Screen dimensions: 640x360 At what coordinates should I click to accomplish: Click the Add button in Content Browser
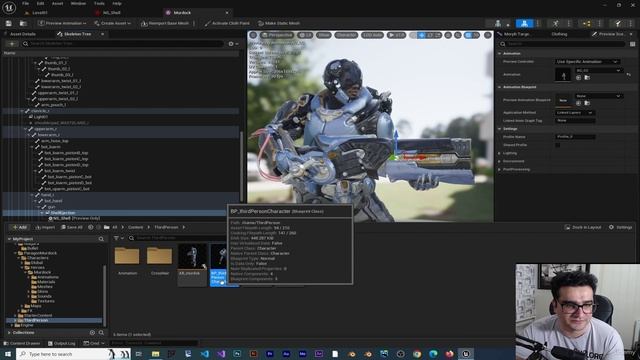[x=19, y=227]
